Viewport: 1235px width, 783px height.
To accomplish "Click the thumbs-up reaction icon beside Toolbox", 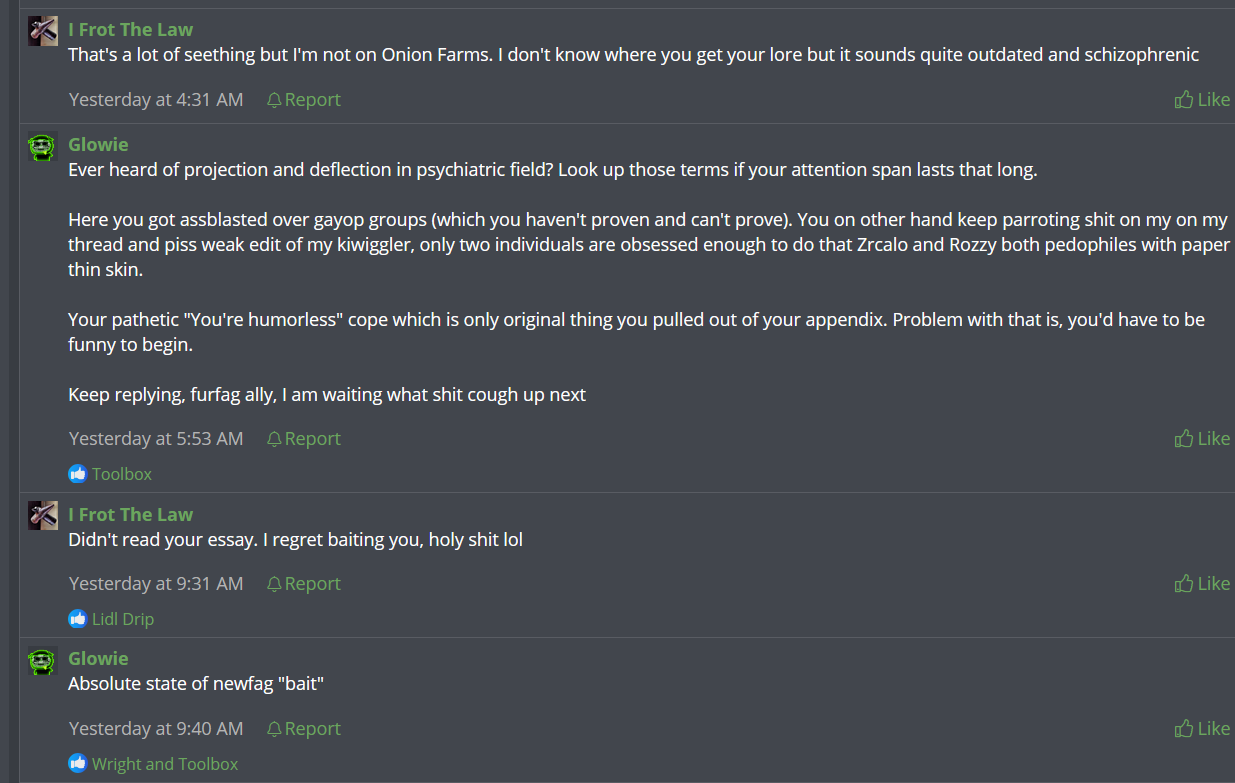I will pos(78,474).
